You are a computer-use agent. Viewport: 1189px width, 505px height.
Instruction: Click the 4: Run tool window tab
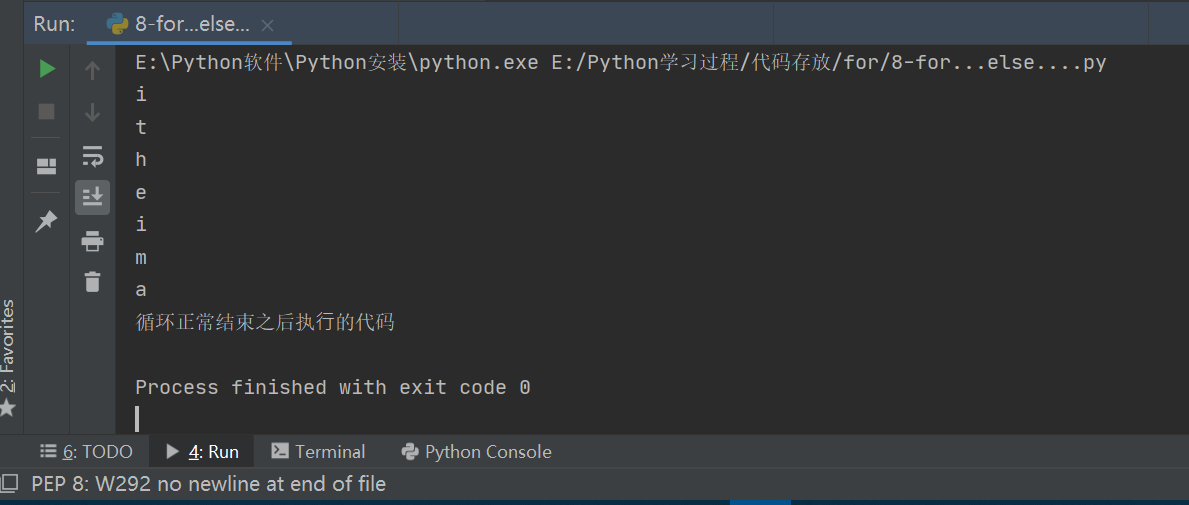[x=202, y=452]
